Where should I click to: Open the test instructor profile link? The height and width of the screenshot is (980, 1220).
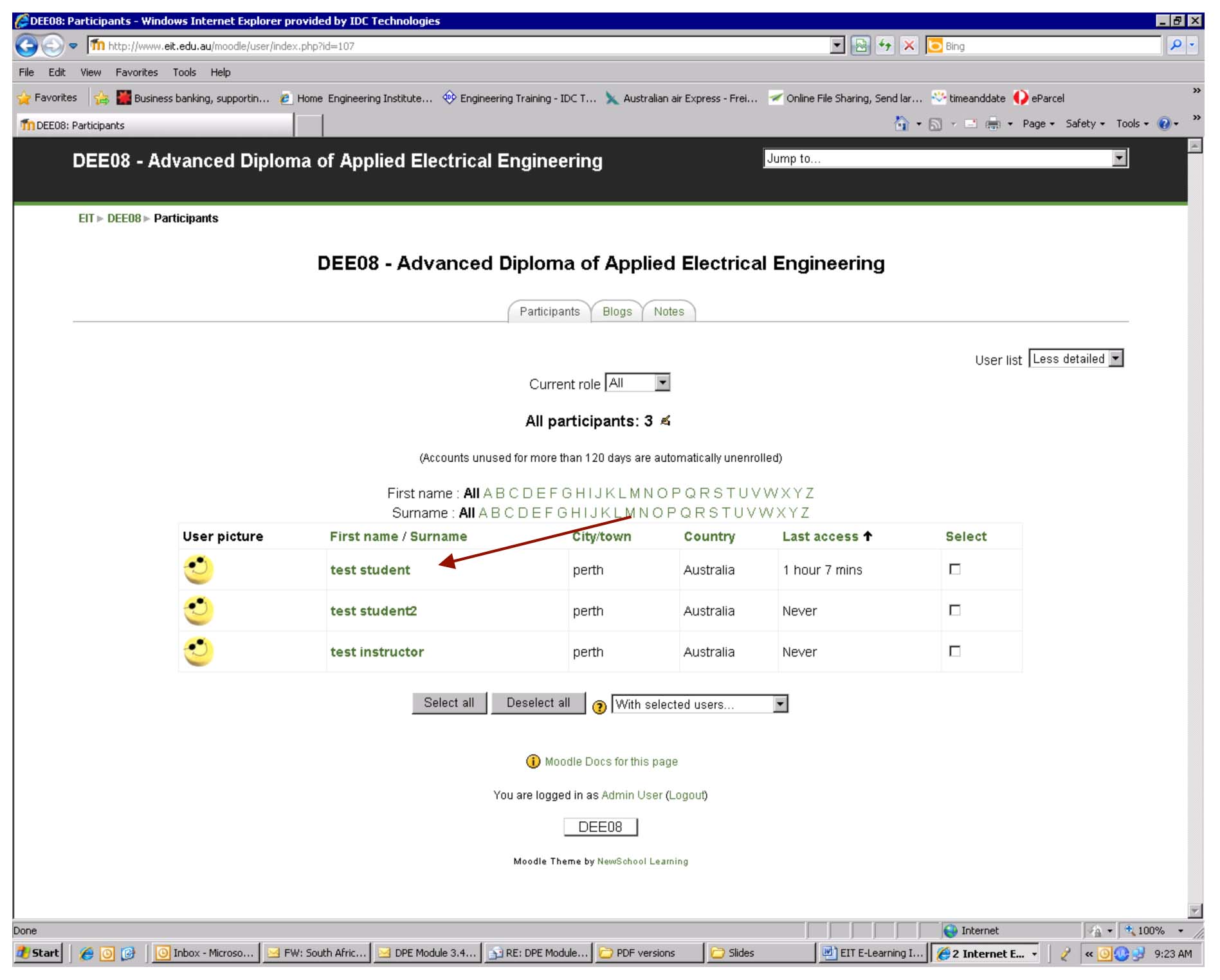(377, 652)
